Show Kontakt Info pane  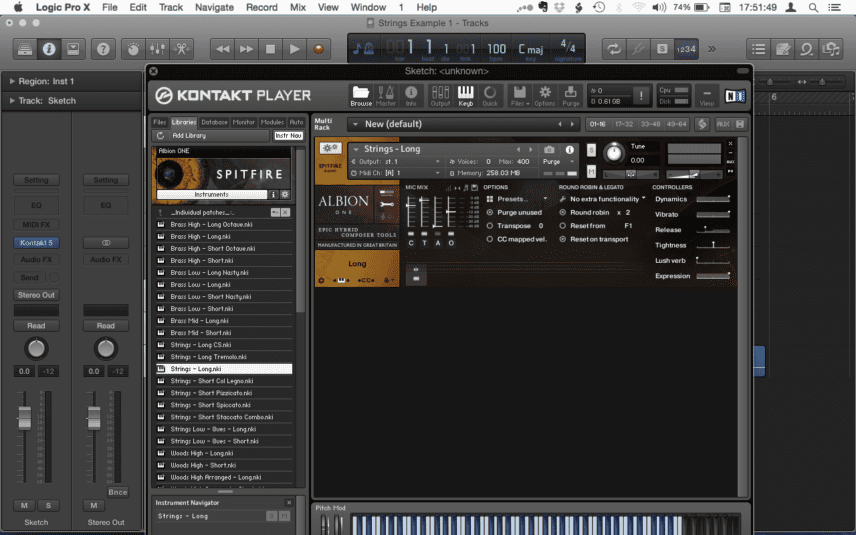(411, 96)
